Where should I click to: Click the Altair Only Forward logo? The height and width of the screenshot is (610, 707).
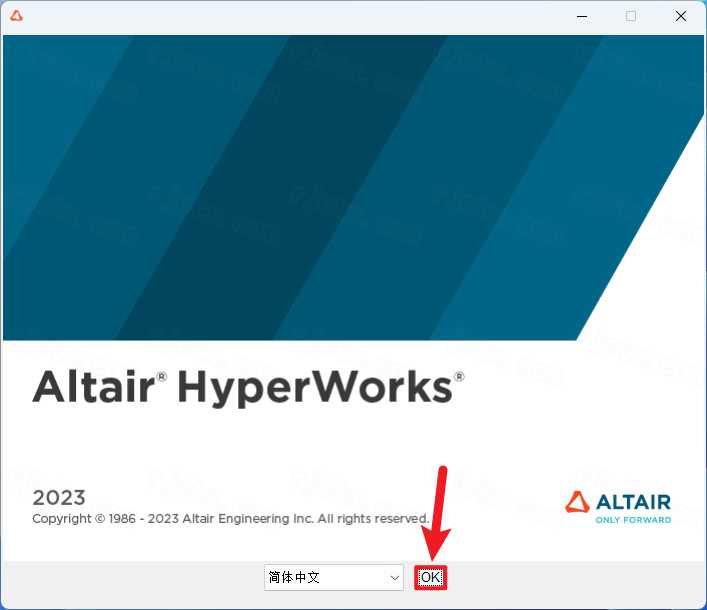[618, 508]
